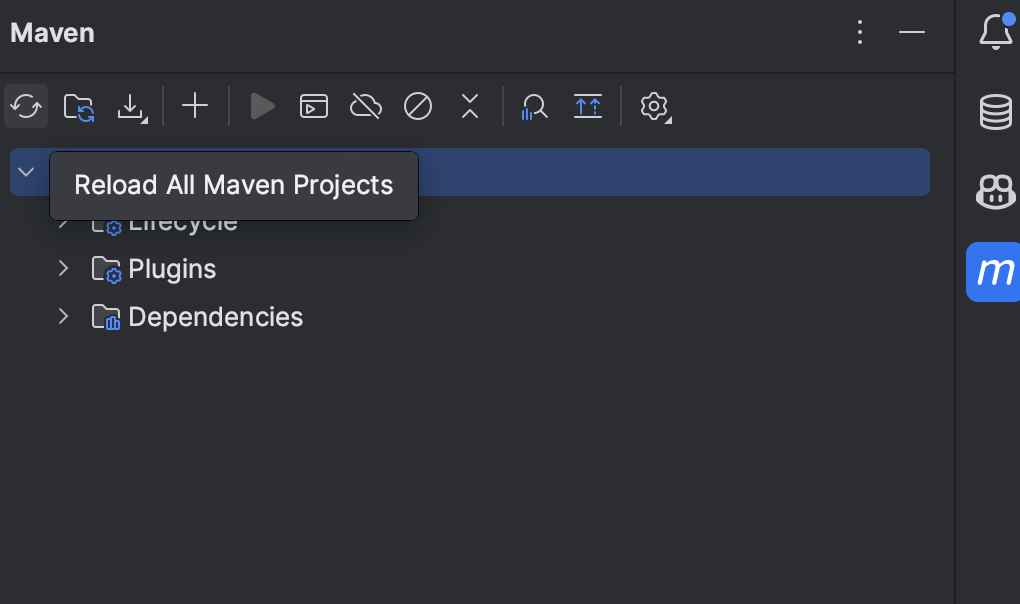
Task: Add Maven project with plus icon
Action: tap(195, 105)
